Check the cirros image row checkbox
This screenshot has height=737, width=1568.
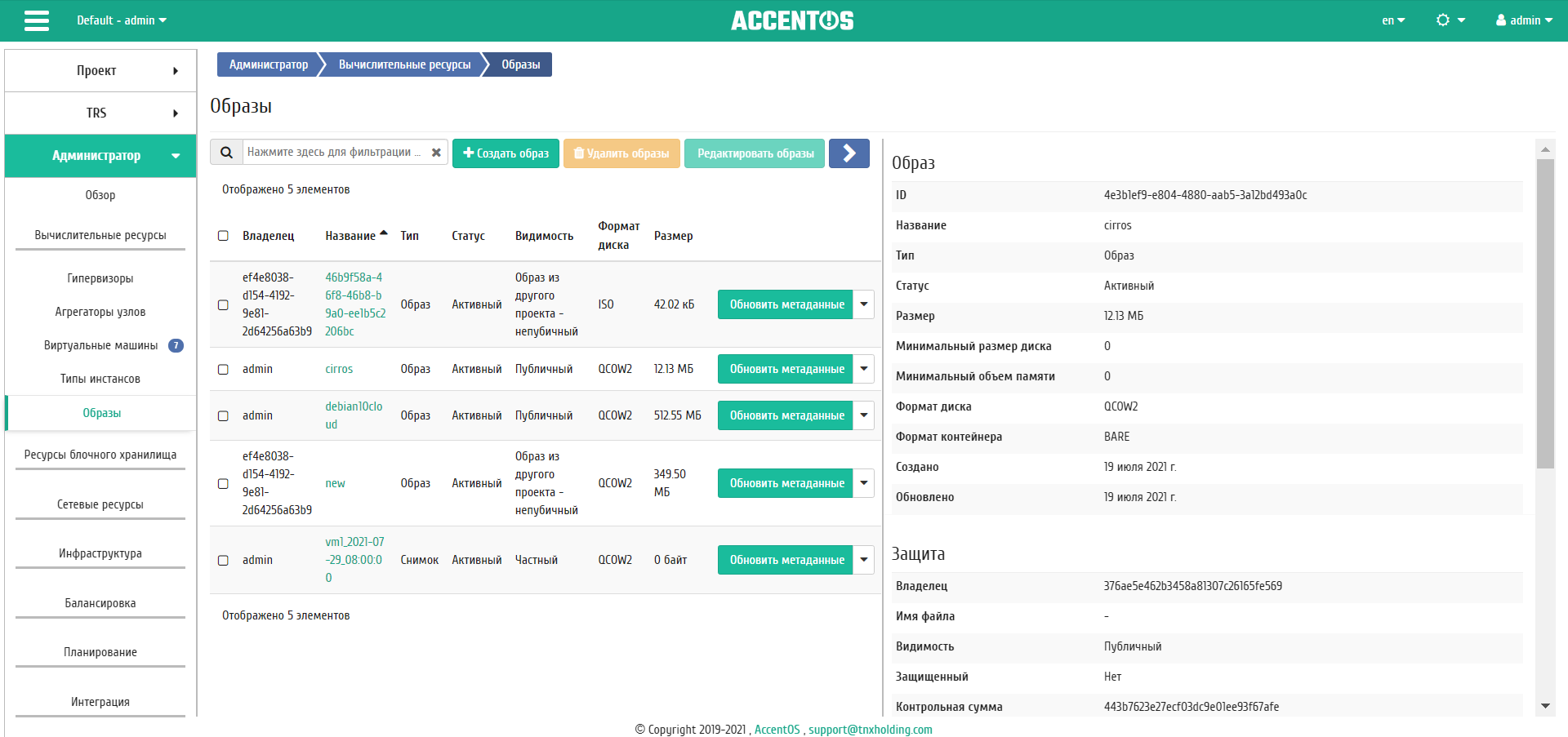[x=223, y=369]
